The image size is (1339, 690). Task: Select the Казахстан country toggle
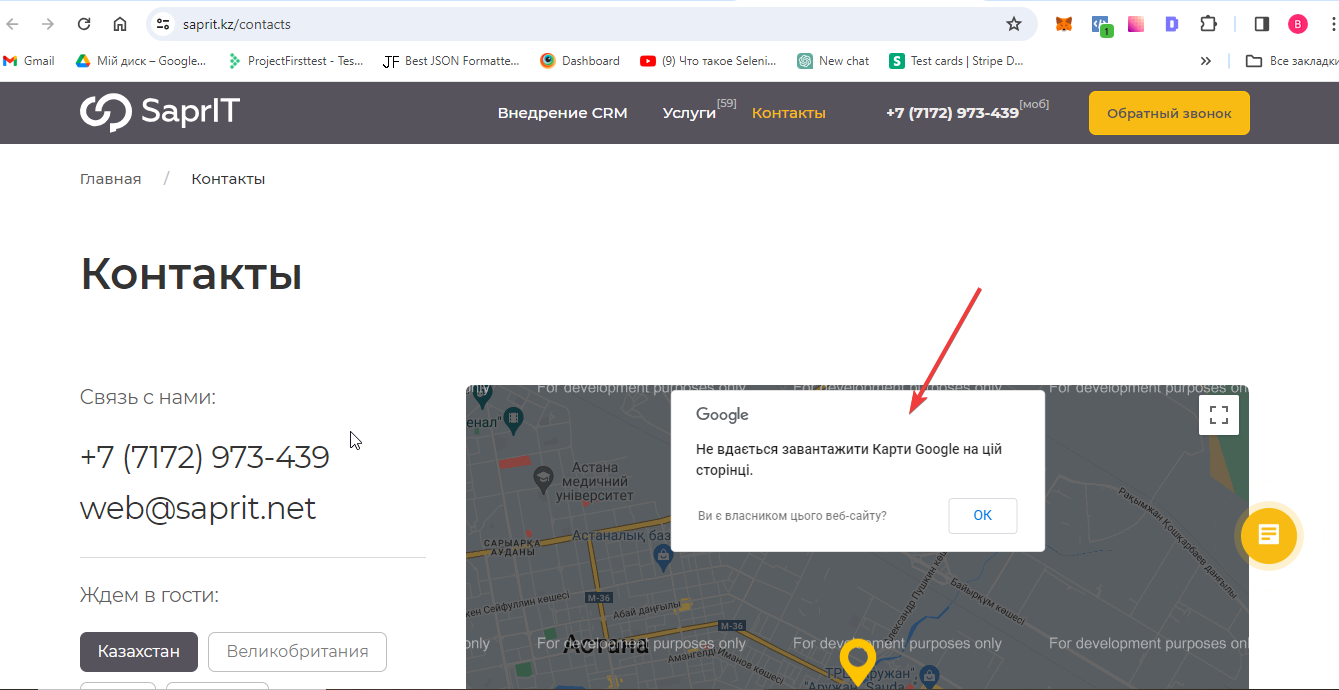[139, 652]
